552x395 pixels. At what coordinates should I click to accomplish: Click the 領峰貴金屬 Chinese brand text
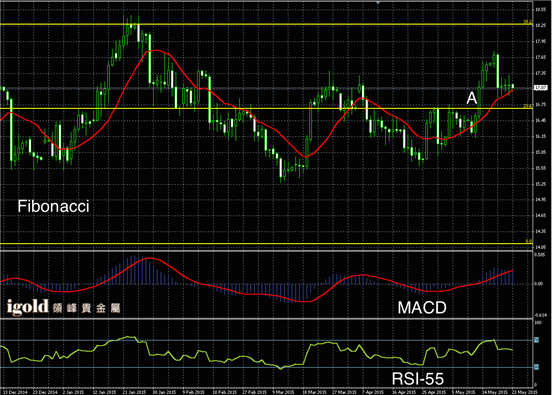pos(87,308)
